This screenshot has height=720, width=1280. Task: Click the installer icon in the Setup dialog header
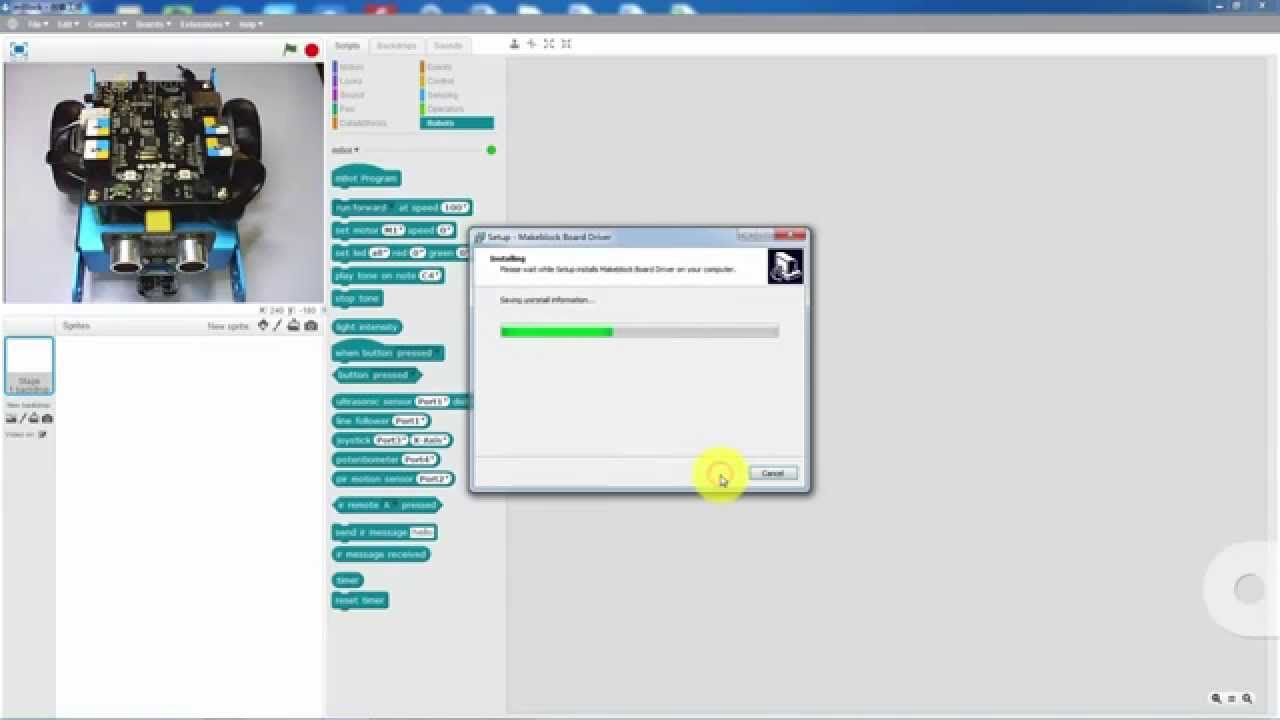pyautogui.click(x=785, y=266)
